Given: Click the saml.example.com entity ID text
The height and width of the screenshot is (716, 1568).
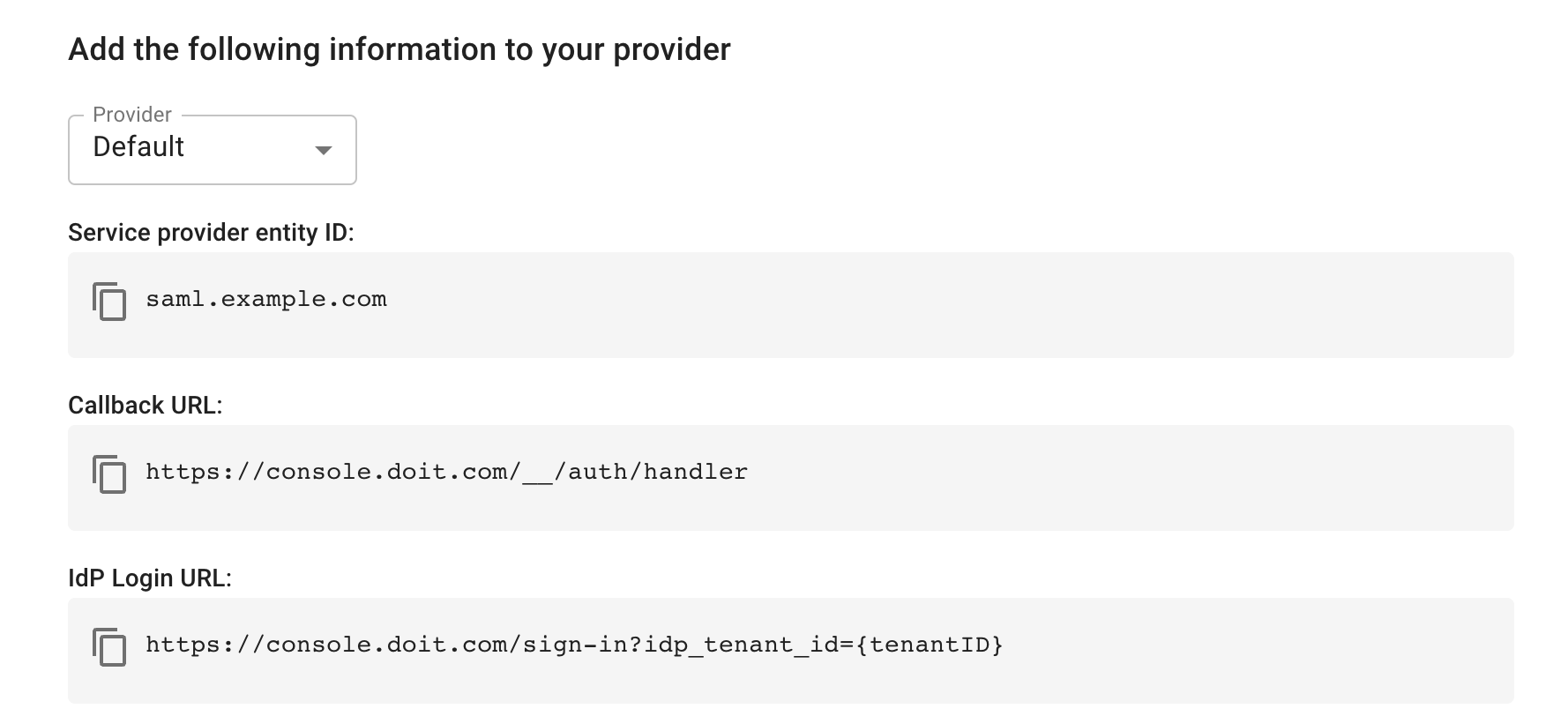Looking at the screenshot, I should click(266, 300).
